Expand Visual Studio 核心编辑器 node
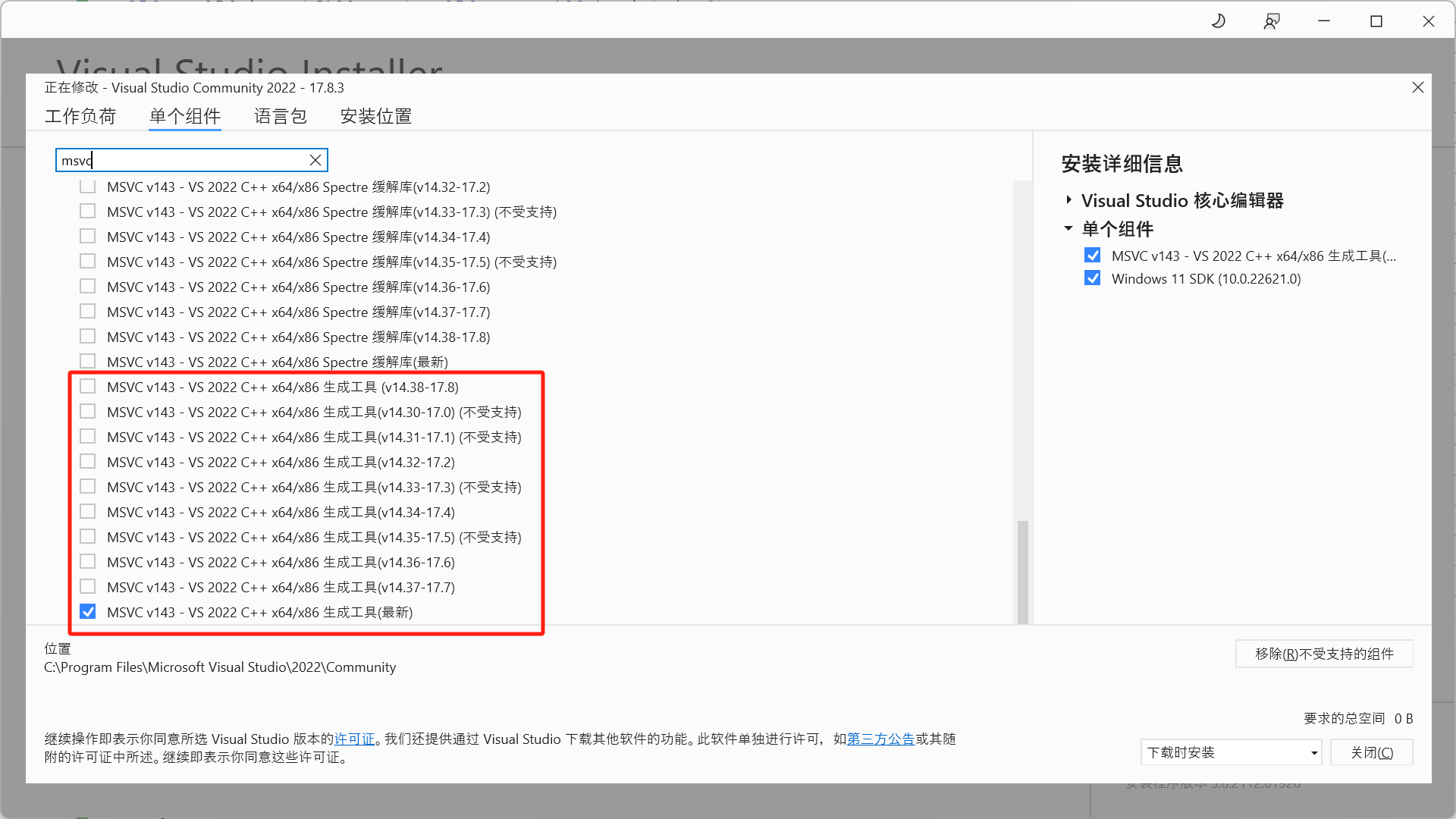 (x=1068, y=200)
